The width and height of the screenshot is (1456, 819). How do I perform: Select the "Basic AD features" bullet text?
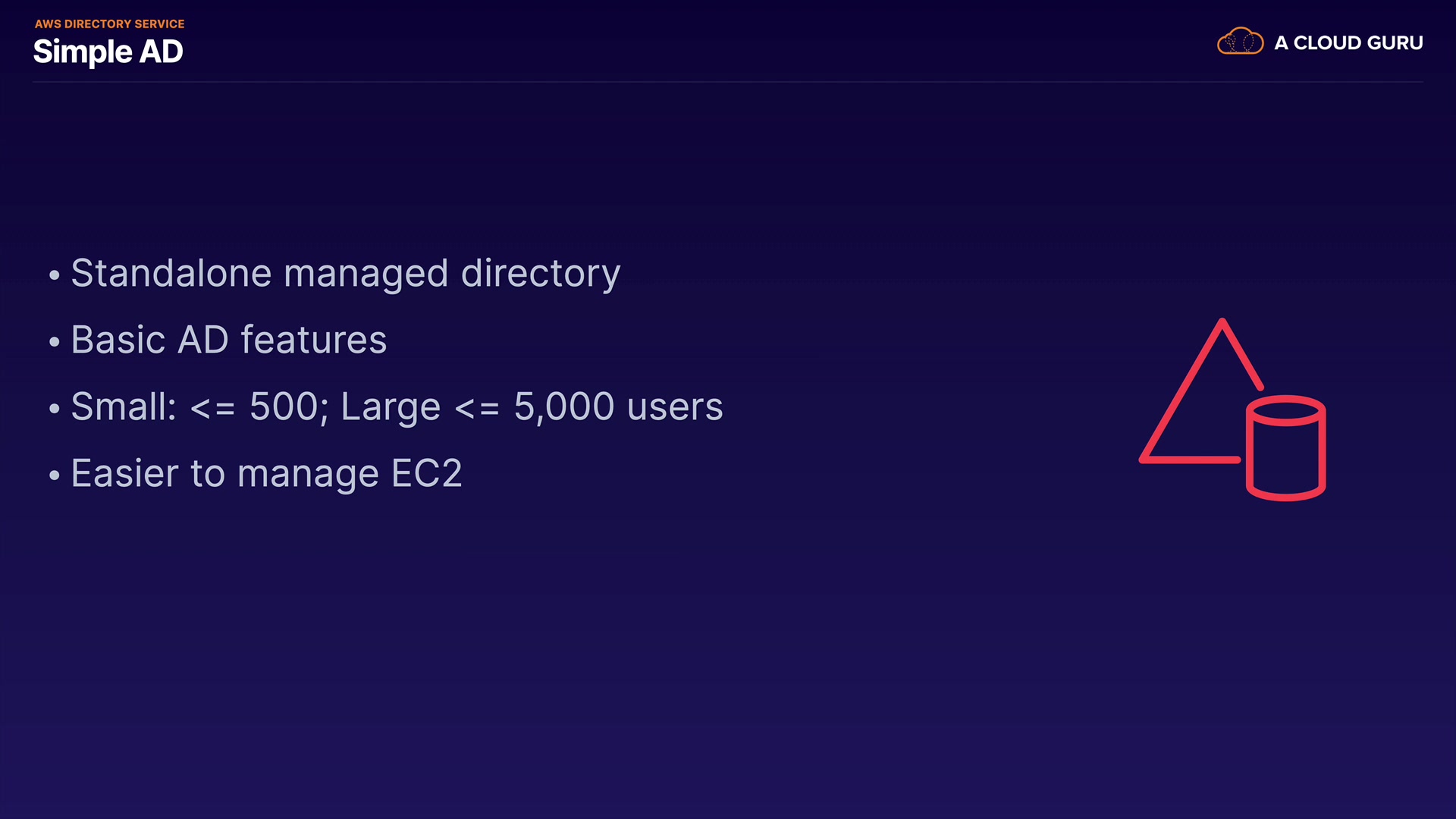(228, 340)
